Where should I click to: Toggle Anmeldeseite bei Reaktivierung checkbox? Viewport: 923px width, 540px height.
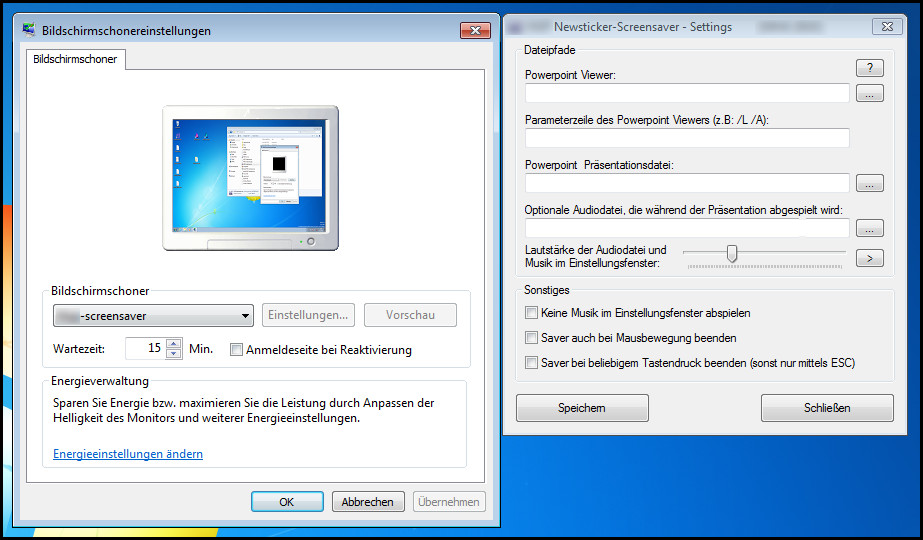[x=236, y=350]
